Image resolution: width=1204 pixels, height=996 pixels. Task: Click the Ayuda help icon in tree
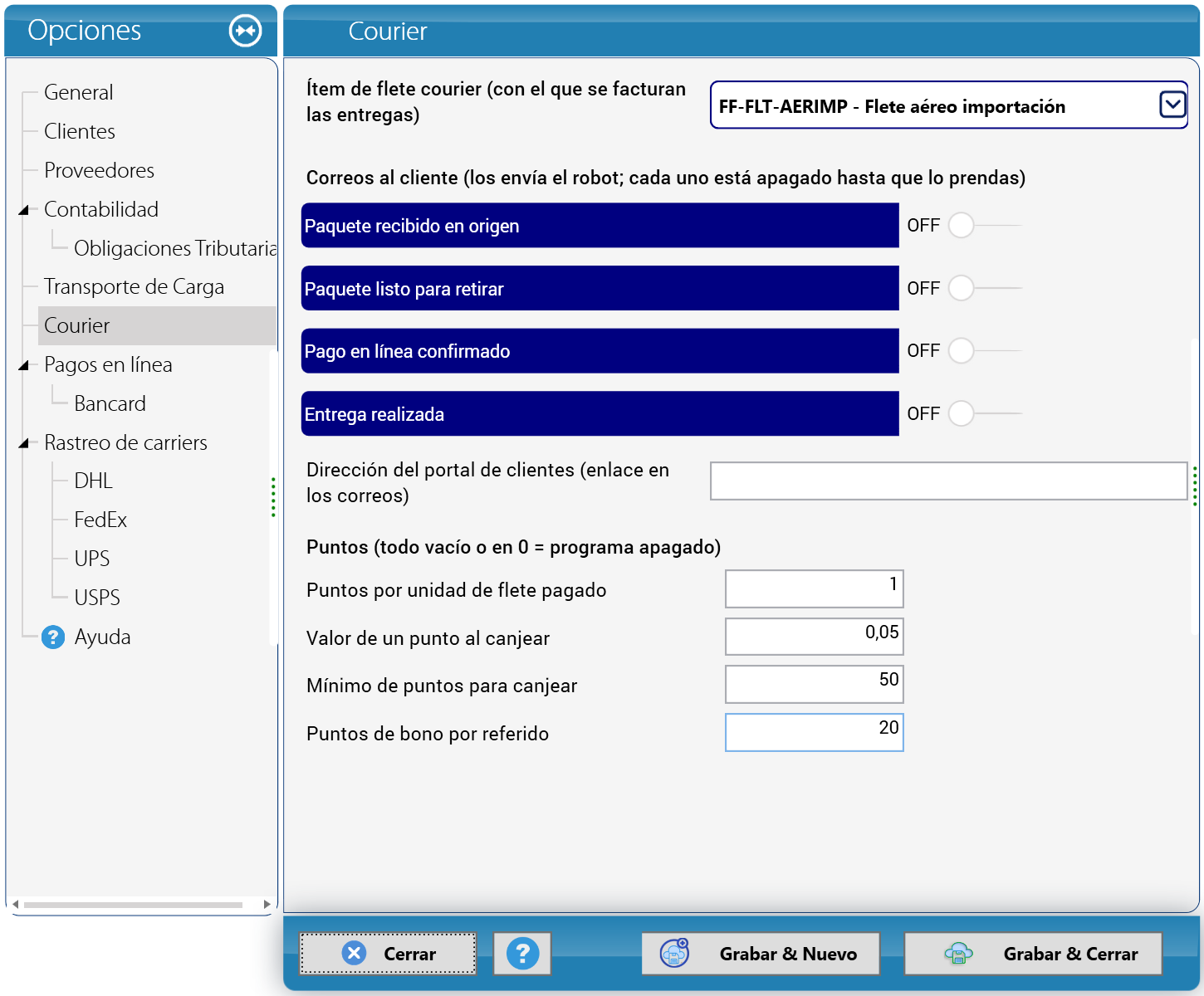point(53,637)
